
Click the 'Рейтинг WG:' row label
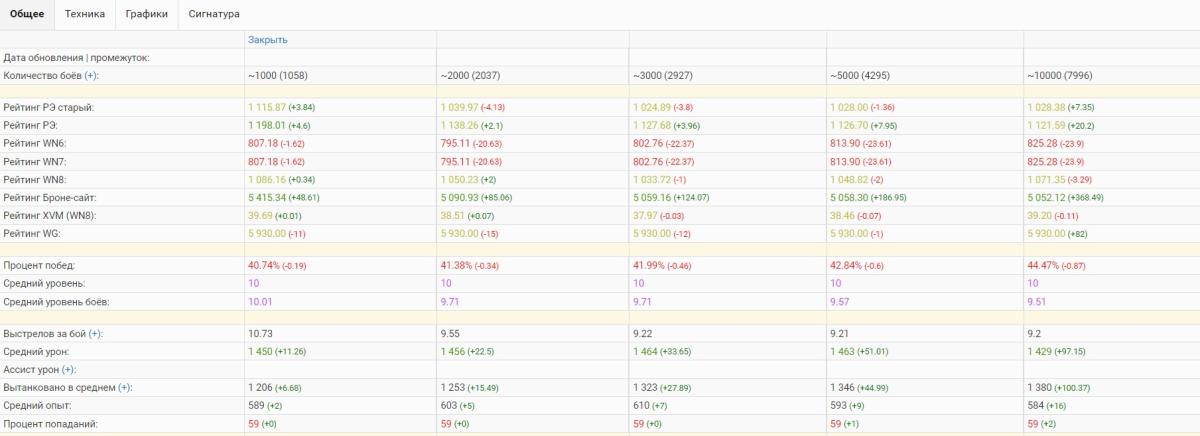pos(34,234)
